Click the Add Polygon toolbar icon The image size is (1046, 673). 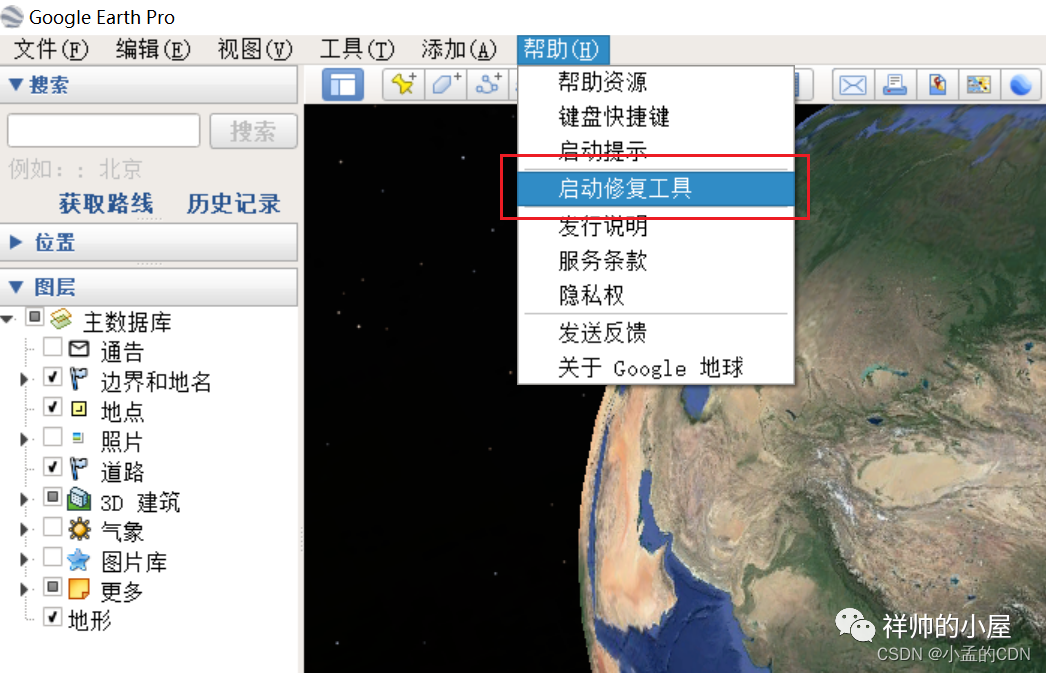coord(446,85)
